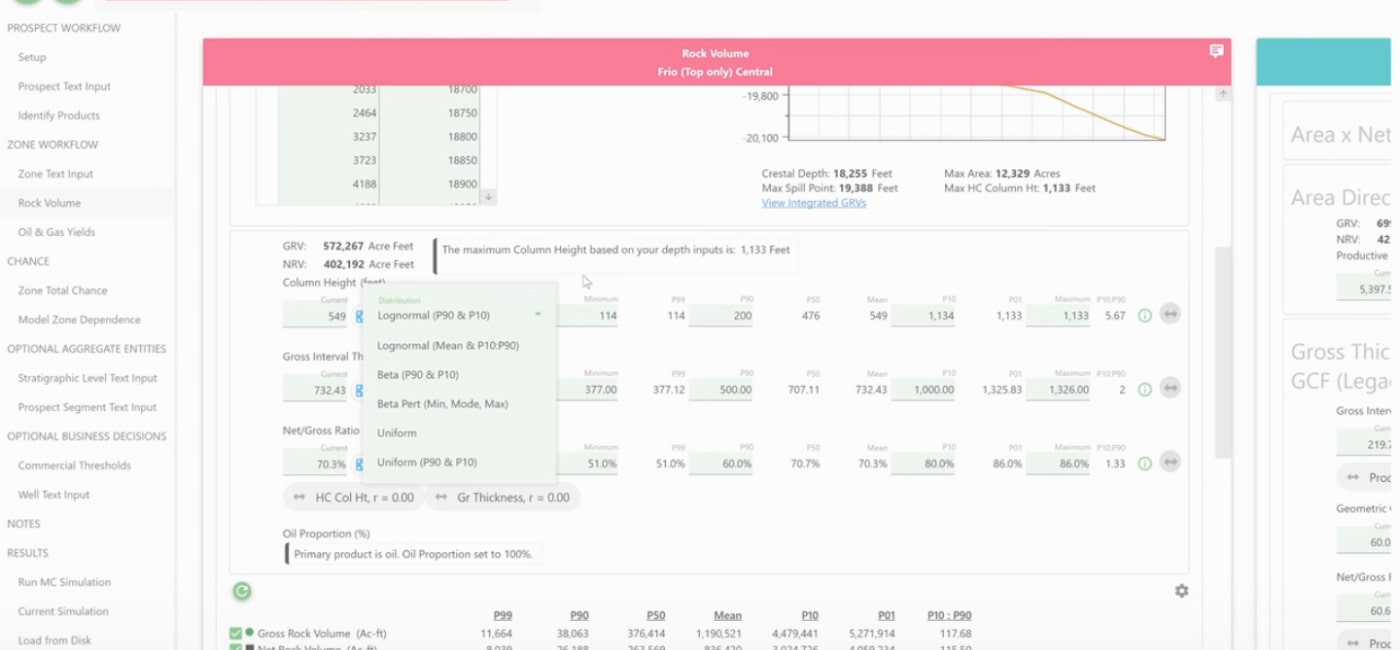The width and height of the screenshot is (1400, 650).
Task: Click the Gr Thickness correlation button
Action: pyautogui.click(x=503, y=497)
